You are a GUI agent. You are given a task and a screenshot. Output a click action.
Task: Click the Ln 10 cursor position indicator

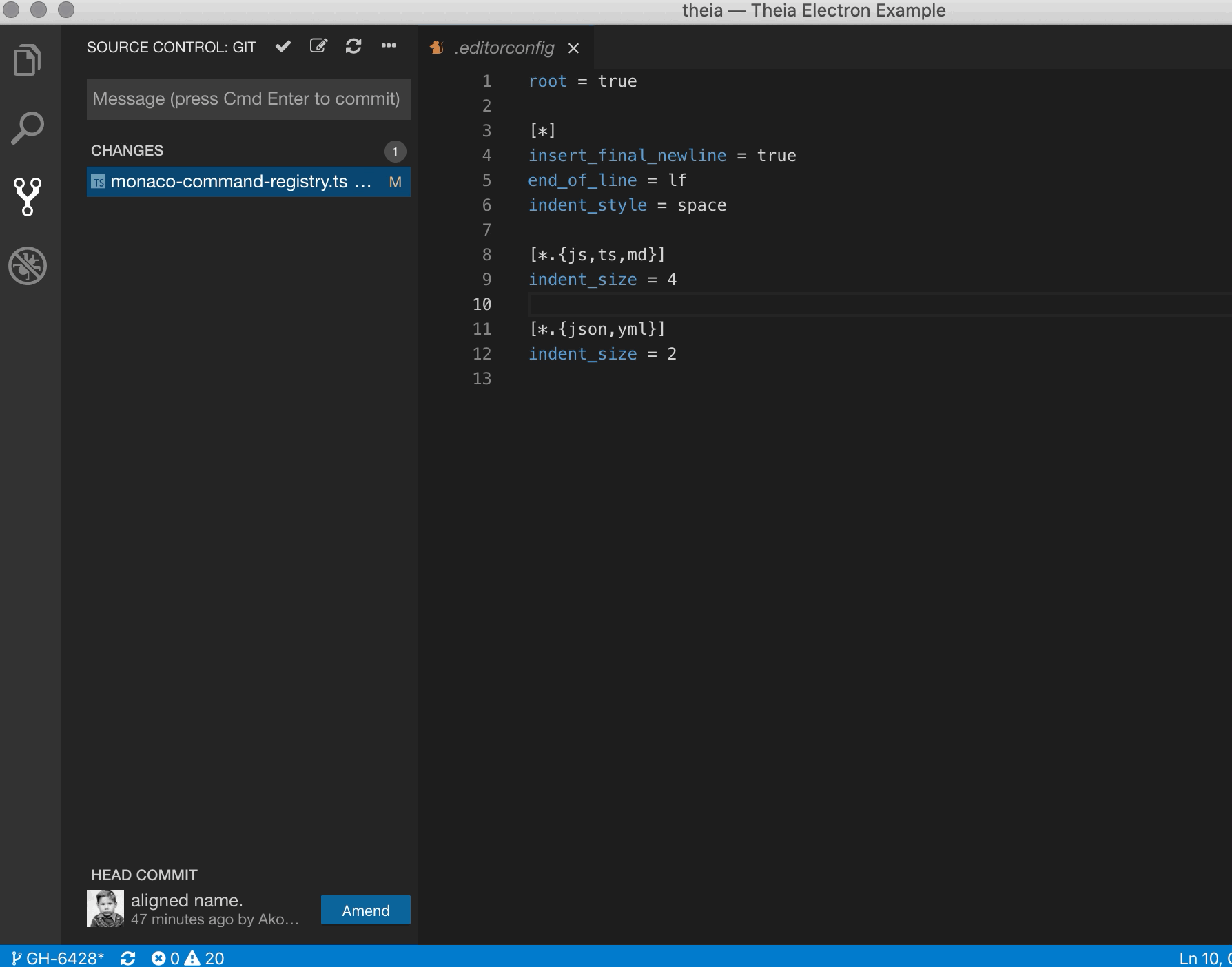(1204, 958)
